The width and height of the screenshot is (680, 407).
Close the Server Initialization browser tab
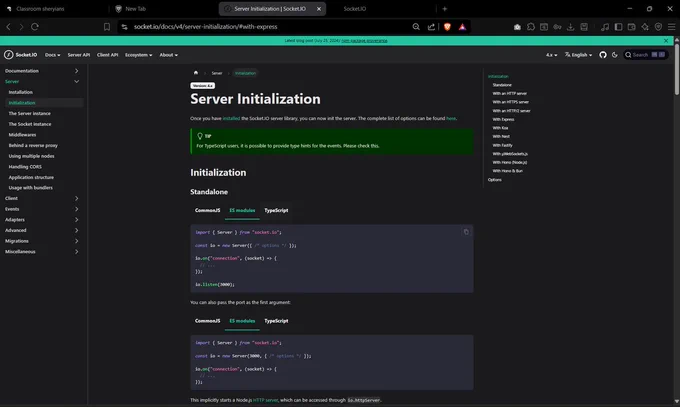[319, 9]
